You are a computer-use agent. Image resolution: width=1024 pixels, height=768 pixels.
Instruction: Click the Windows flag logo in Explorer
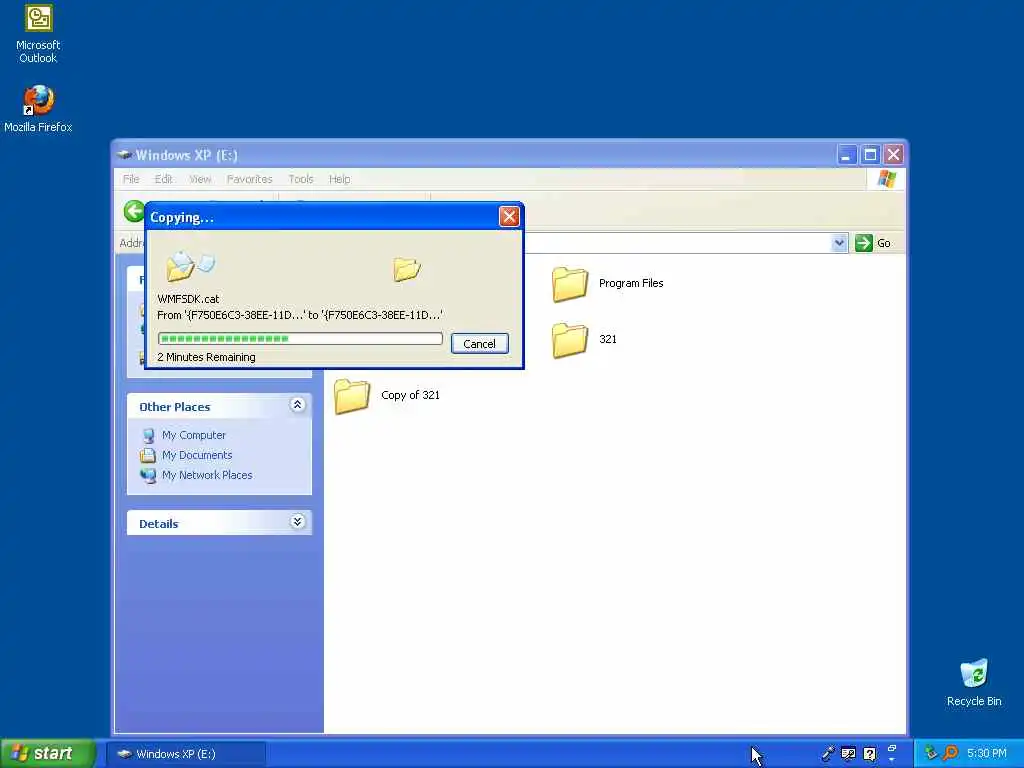point(886,178)
